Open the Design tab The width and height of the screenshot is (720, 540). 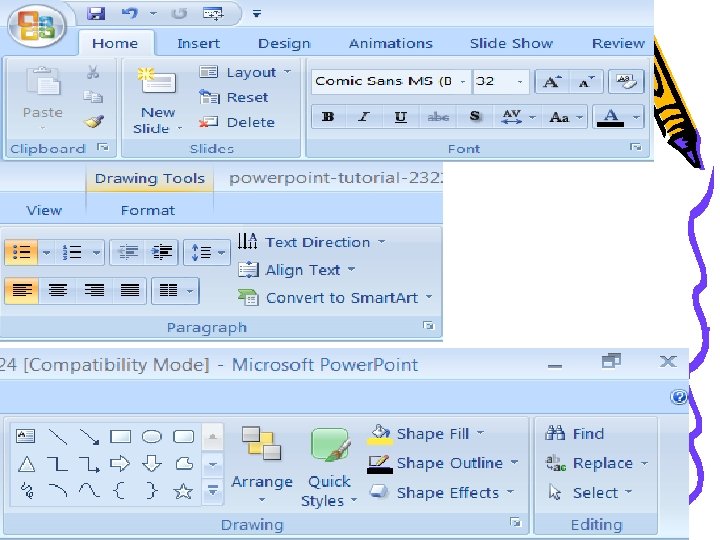point(284,43)
